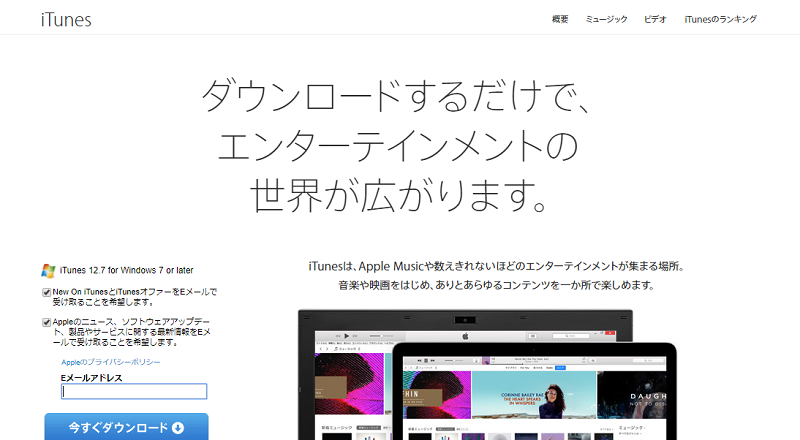Viewport: 800px width, 440px height.
Task: Click the エンターテインメントの headline line
Action: click(x=398, y=146)
